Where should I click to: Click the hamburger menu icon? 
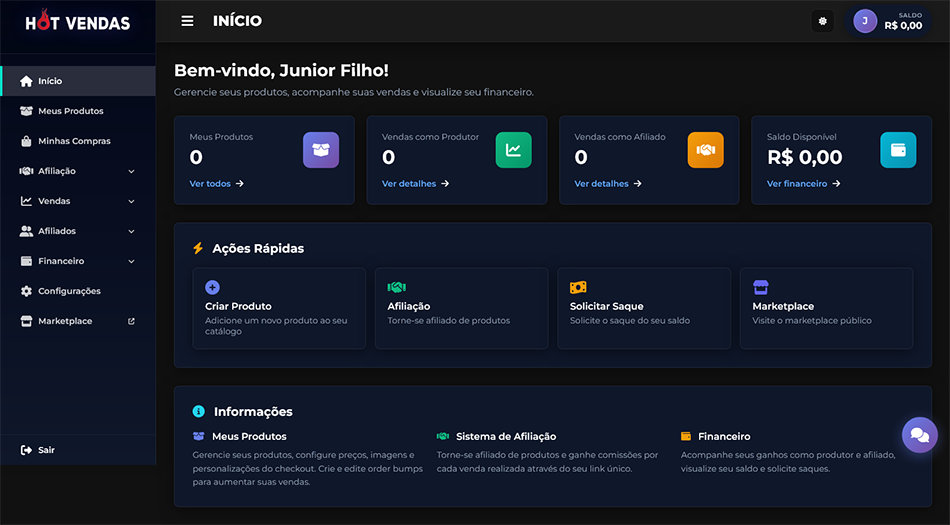coord(187,21)
